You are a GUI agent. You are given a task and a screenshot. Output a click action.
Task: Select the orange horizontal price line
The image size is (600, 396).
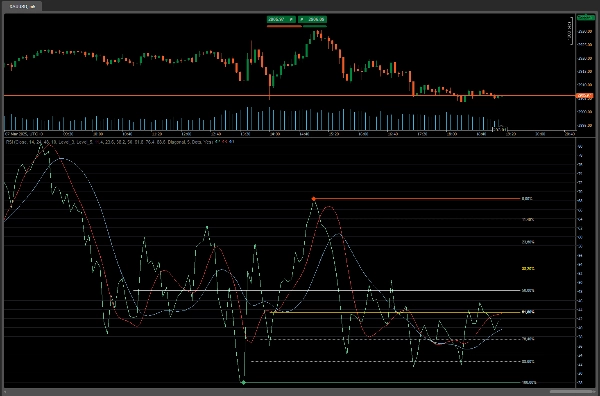click(289, 95)
